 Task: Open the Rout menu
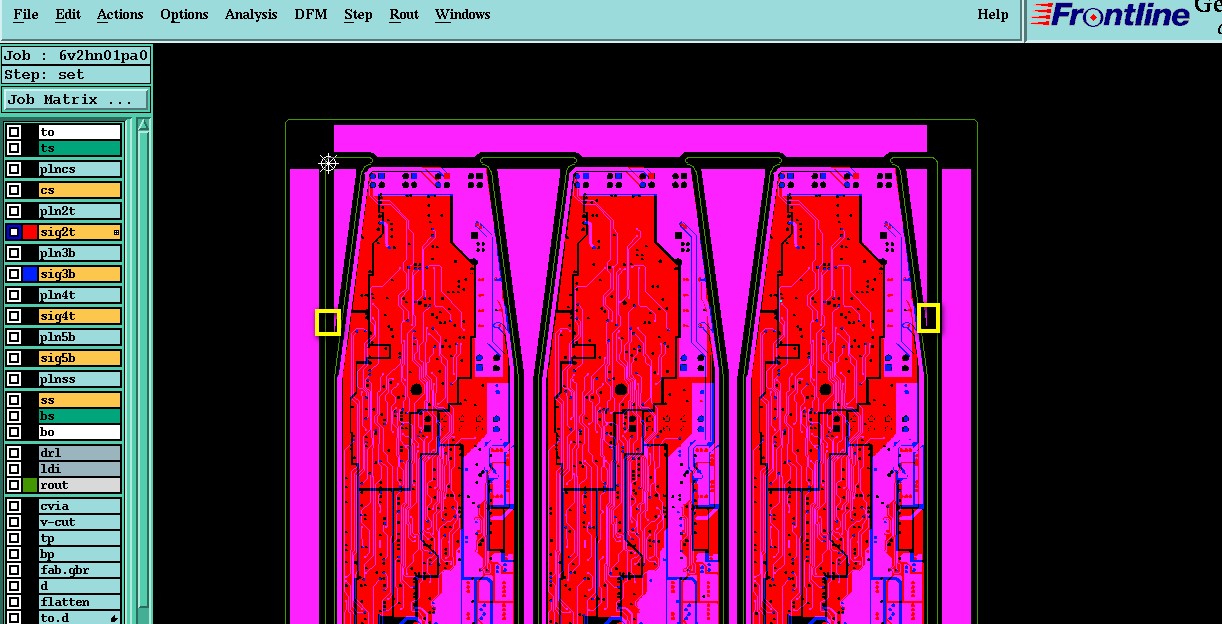(404, 14)
